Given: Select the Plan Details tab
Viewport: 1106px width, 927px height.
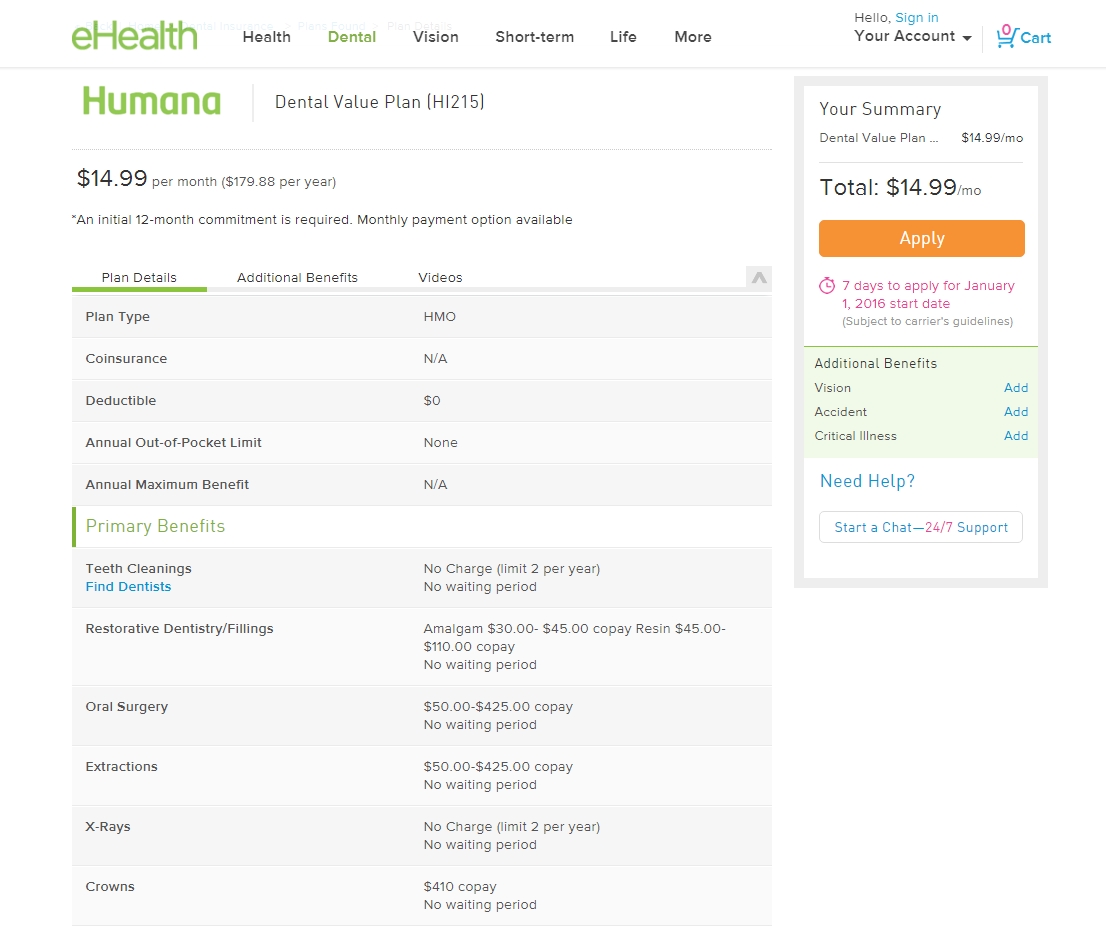Looking at the screenshot, I should tap(139, 278).
